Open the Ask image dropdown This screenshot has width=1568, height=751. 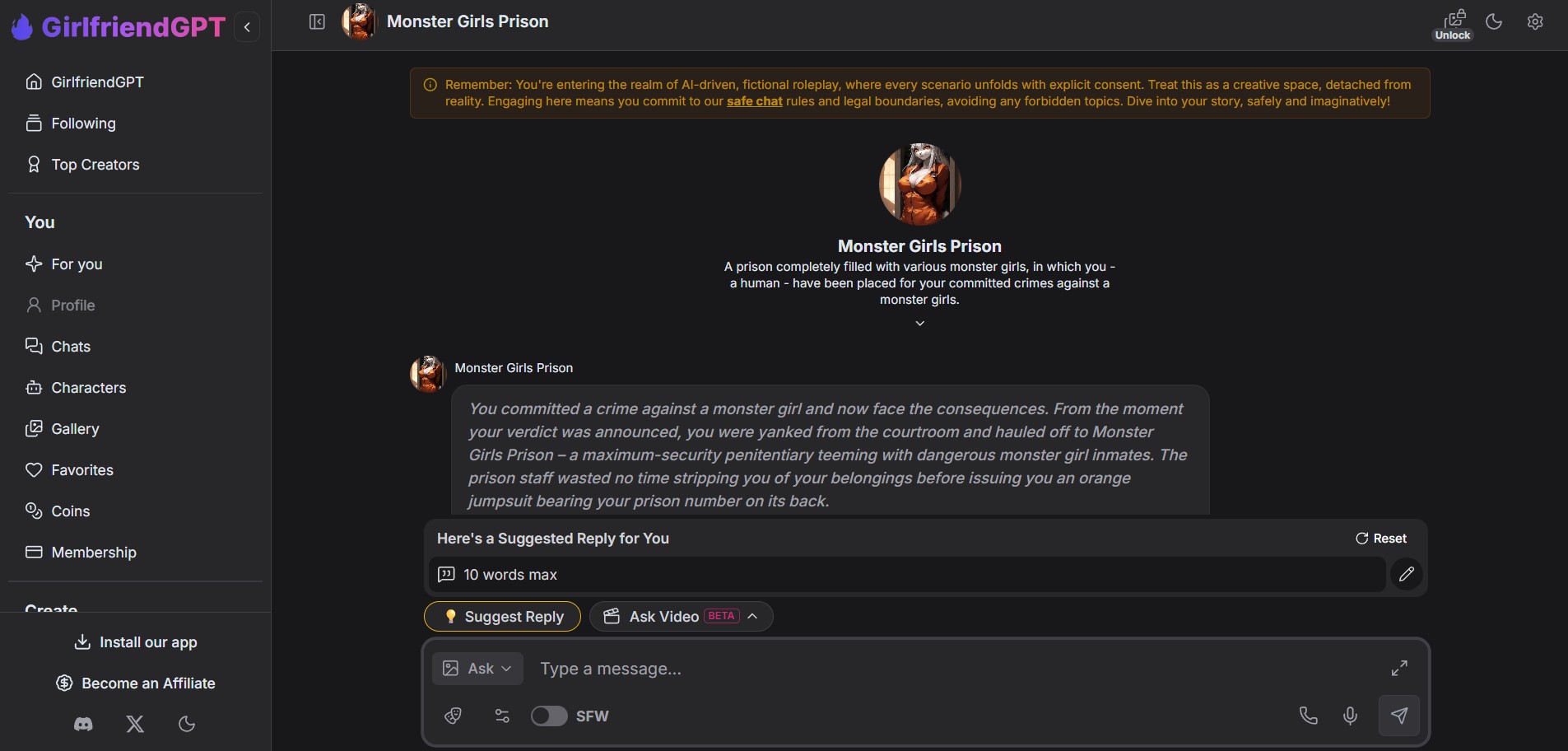pos(477,669)
